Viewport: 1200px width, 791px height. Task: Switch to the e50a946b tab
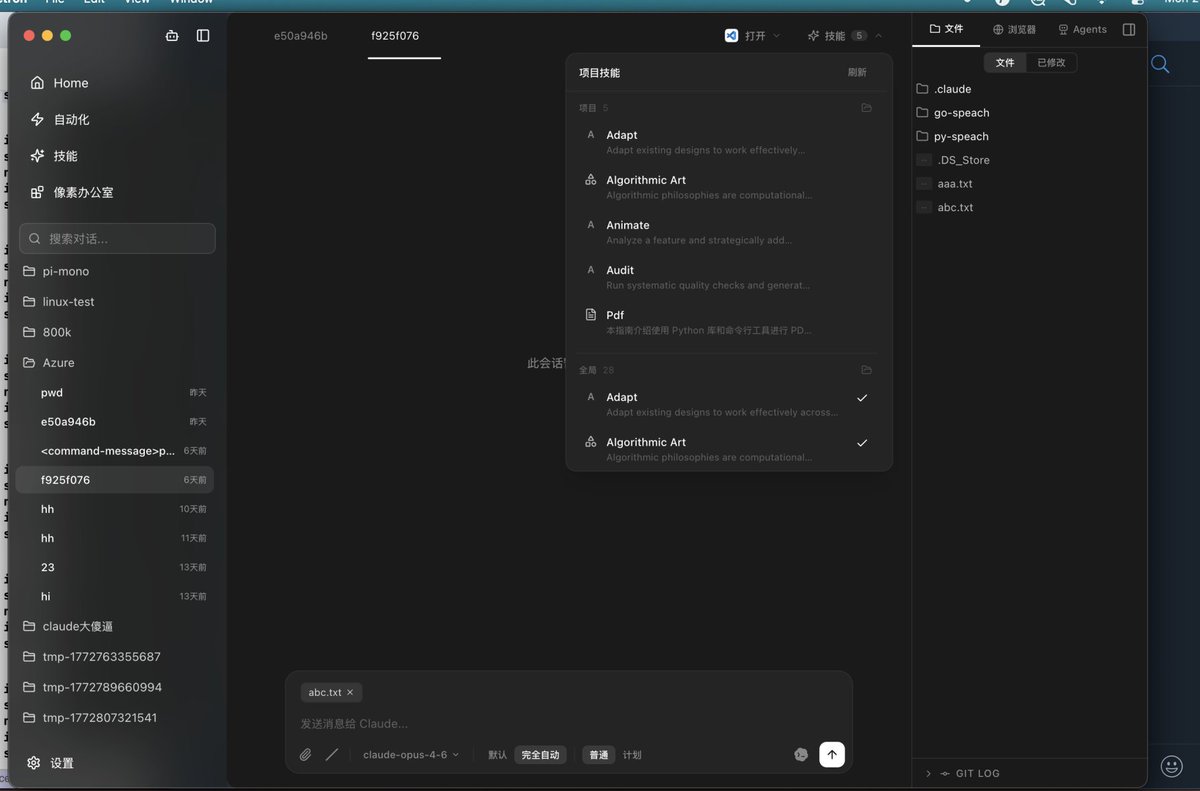[301, 36]
